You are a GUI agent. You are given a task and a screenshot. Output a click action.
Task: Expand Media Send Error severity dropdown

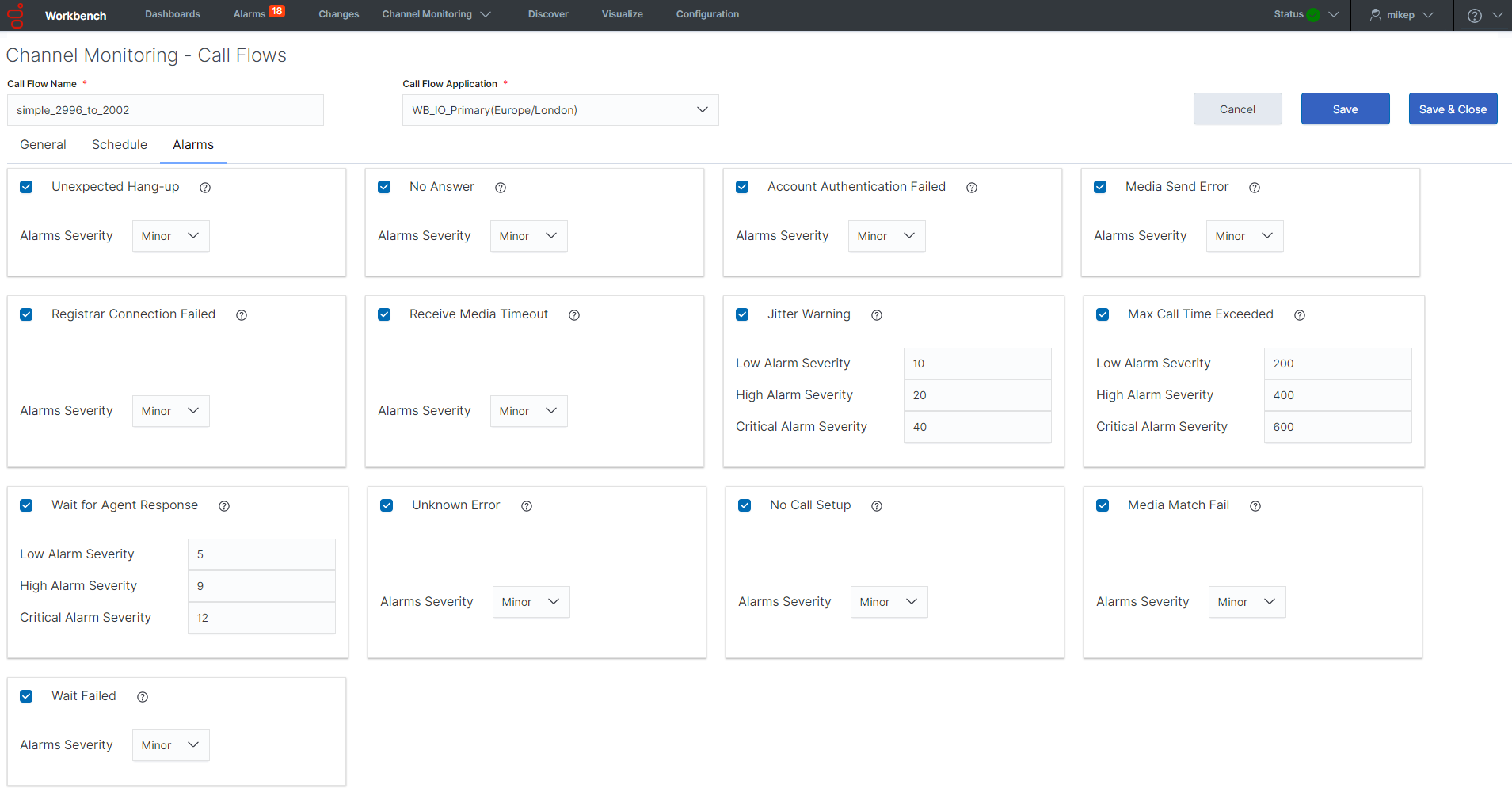(1244, 236)
